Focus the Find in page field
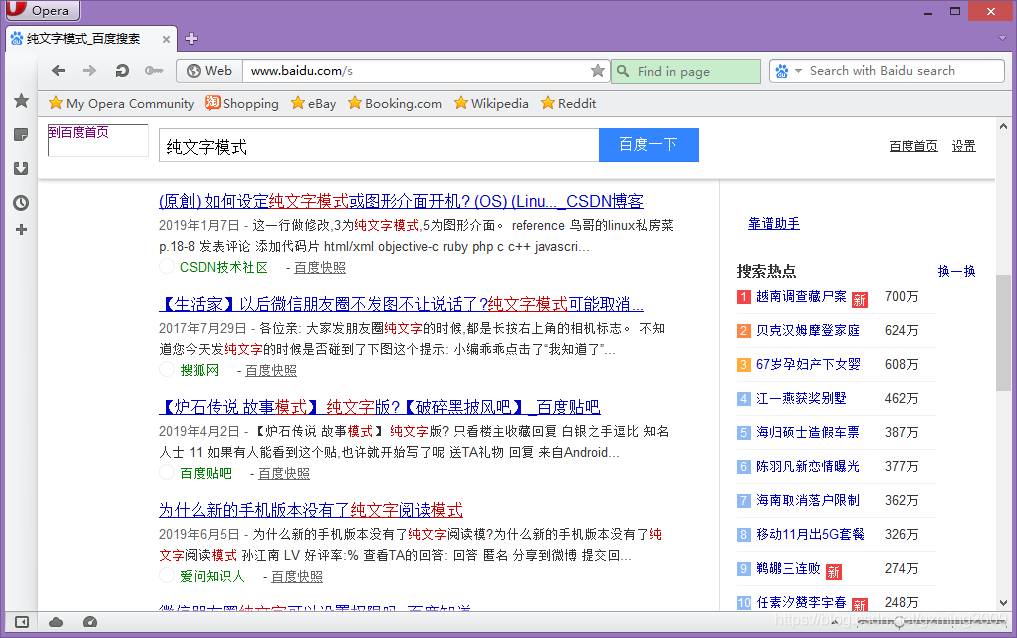 point(686,71)
